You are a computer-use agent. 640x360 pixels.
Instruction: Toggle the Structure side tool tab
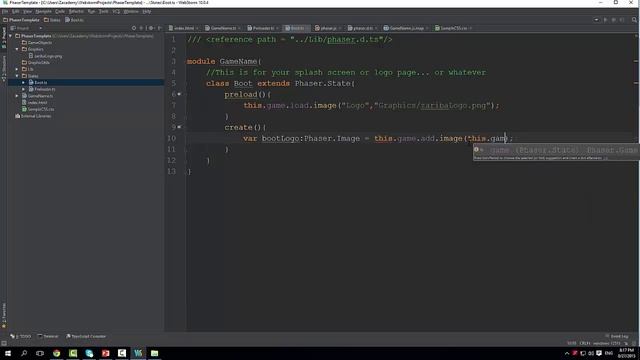[4, 68]
